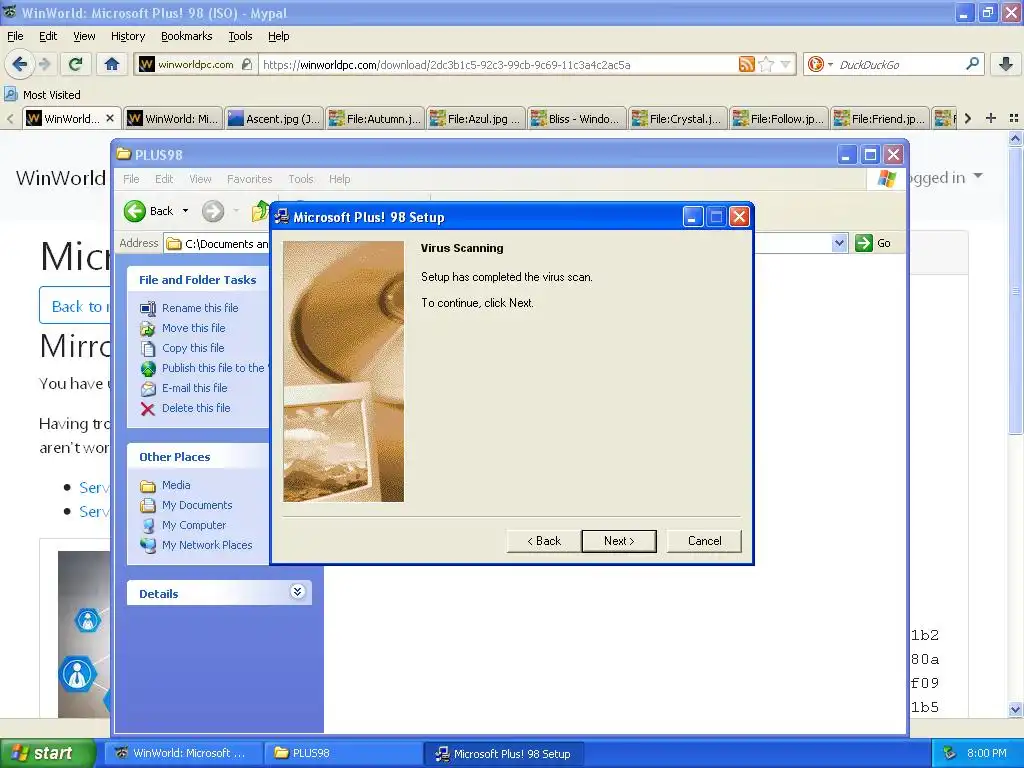Open the Most Visited bookmarks folder
This screenshot has height=768, width=1024.
pos(43,95)
